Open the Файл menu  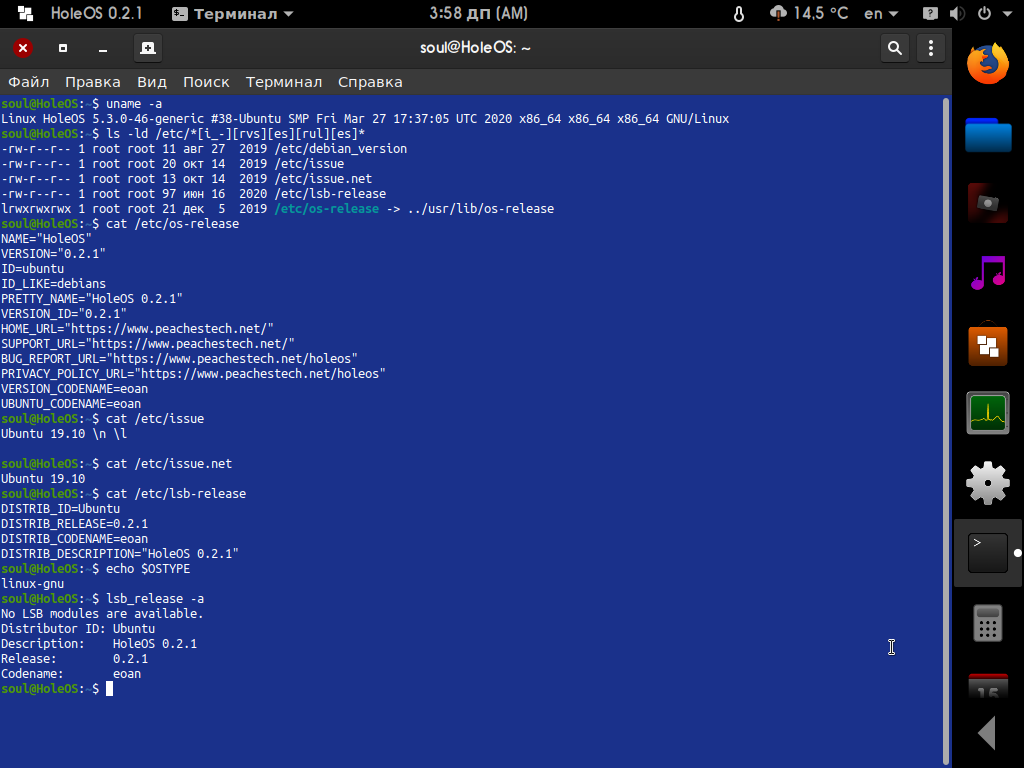pyautogui.click(x=29, y=82)
